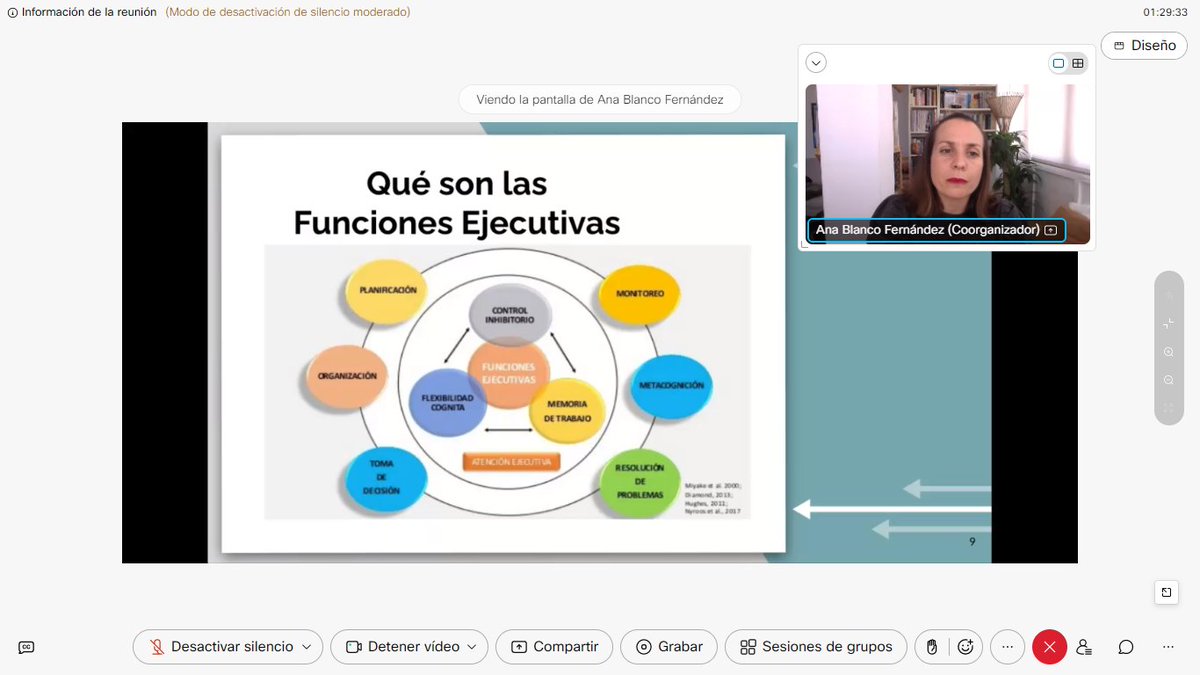Open panel options ellipsis at far right

[1168, 647]
